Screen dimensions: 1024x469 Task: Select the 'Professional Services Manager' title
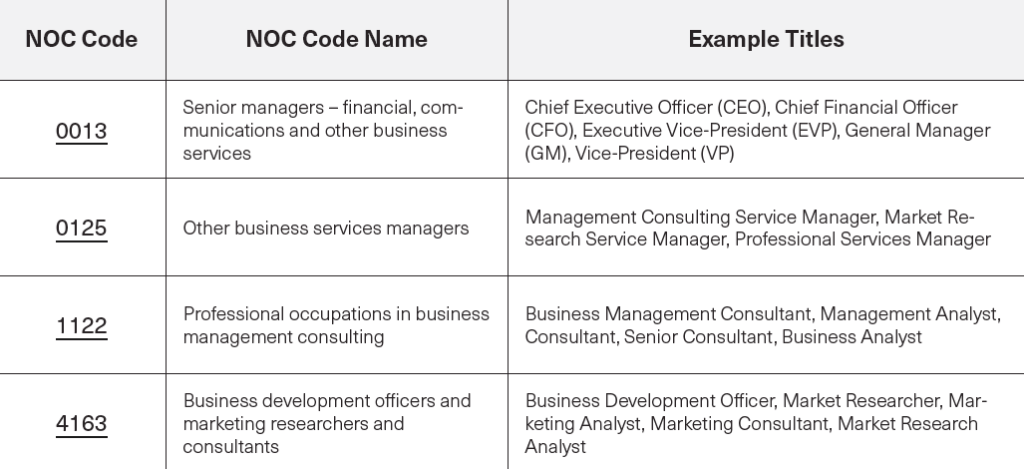(872, 240)
